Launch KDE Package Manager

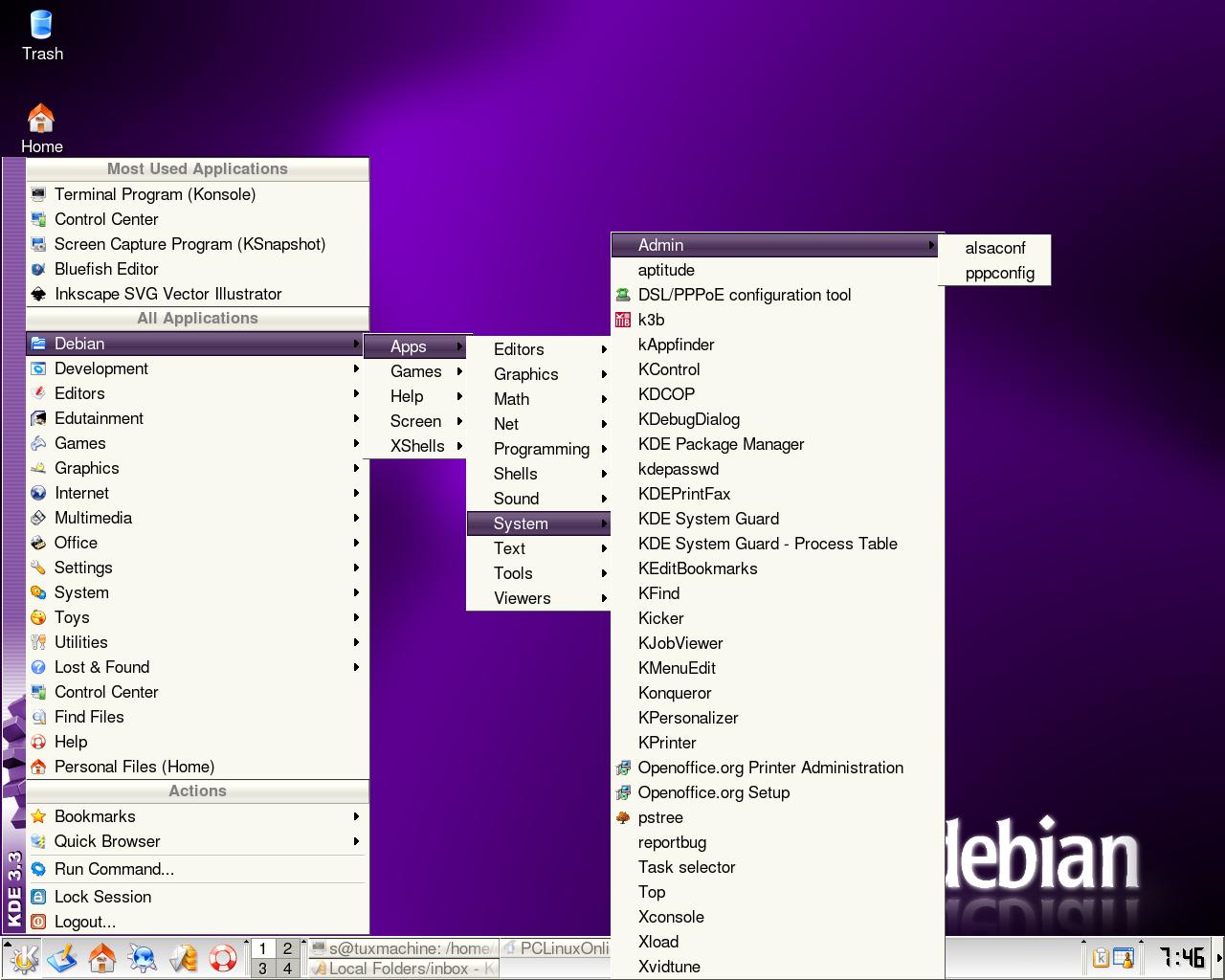pos(777,444)
